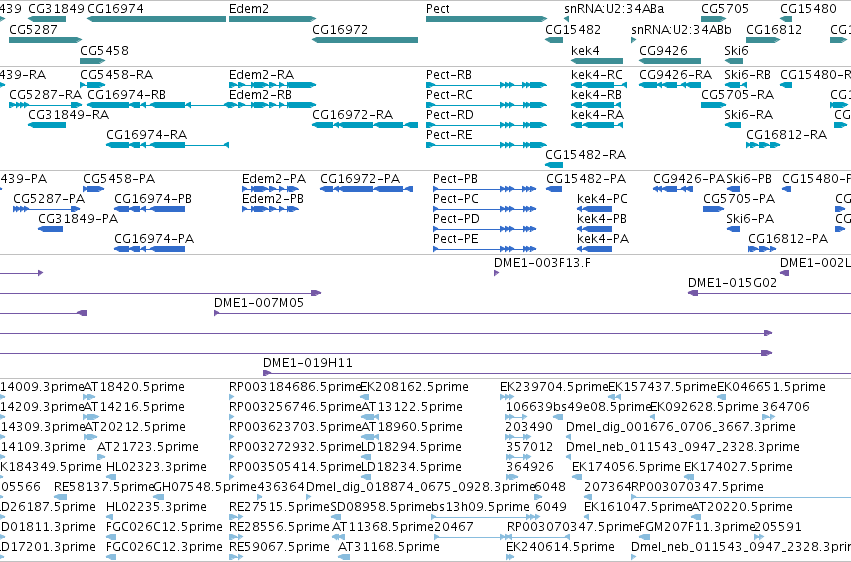Select BAC clone label DME1-007M05
This screenshot has width=851, height=562.
(258, 303)
